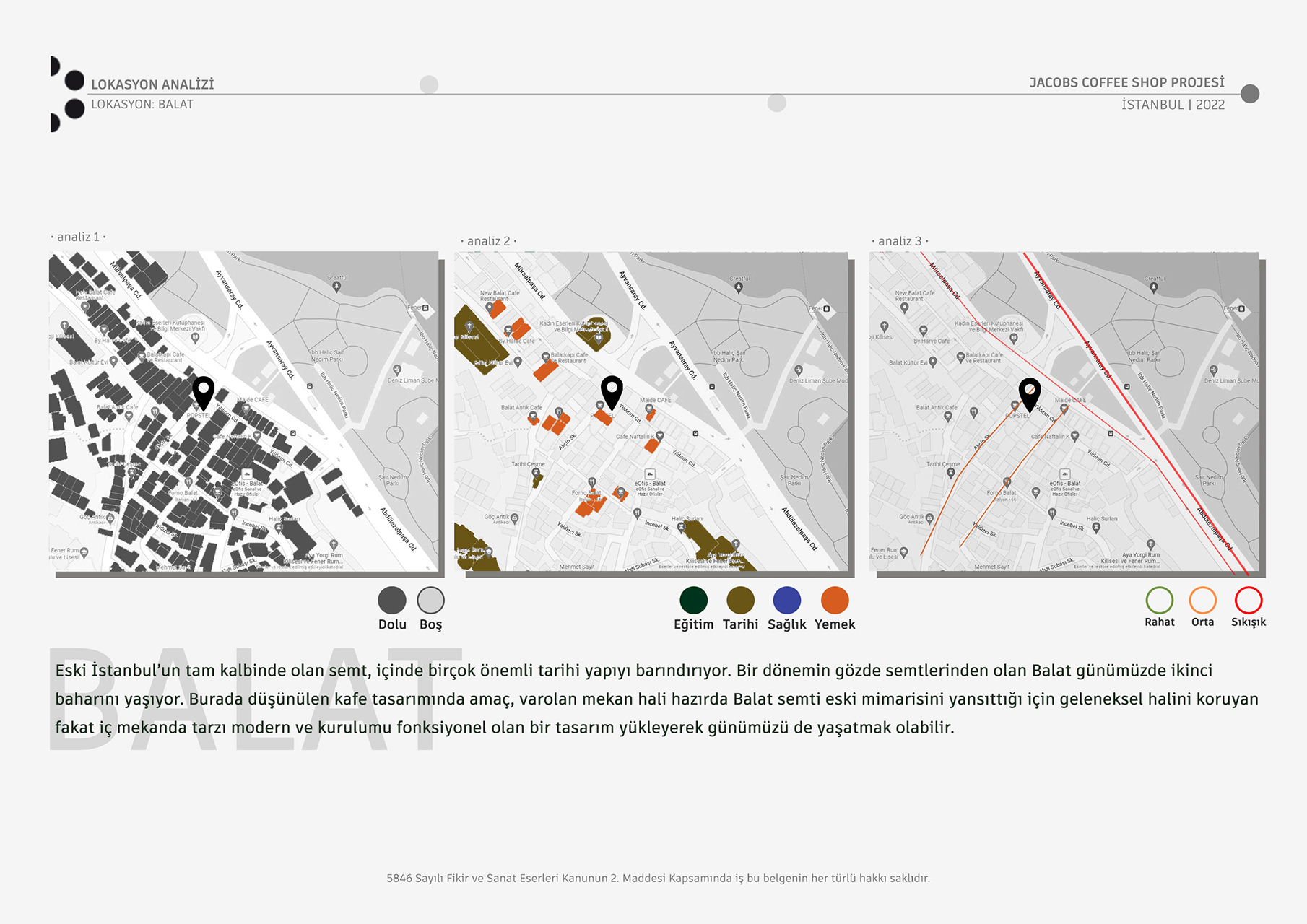Click the 'analiz 2' map label
This screenshot has width=1307, height=924.
pos(488,241)
